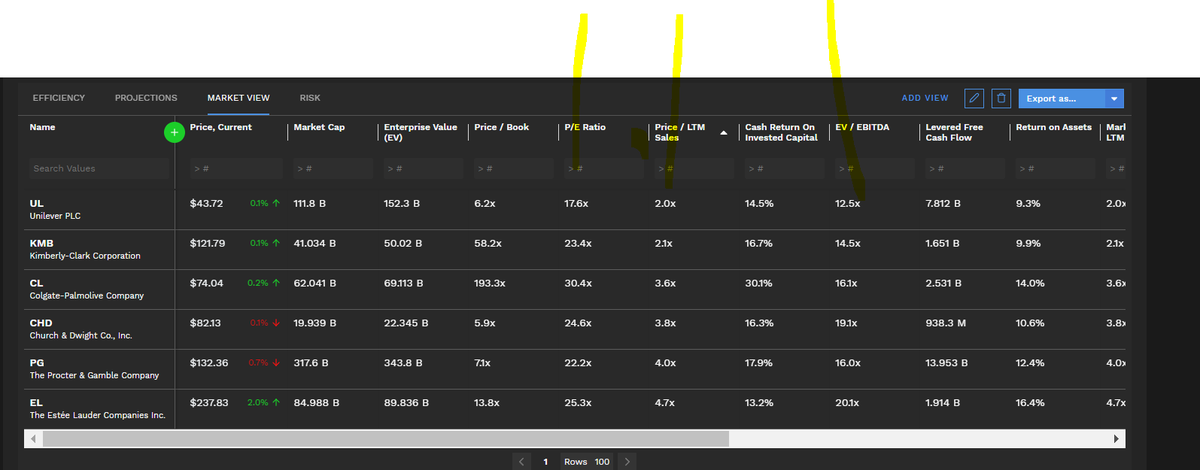Sort by Enterprise Value (EV) header
Viewport: 1200px width, 470px height.
pos(420,132)
